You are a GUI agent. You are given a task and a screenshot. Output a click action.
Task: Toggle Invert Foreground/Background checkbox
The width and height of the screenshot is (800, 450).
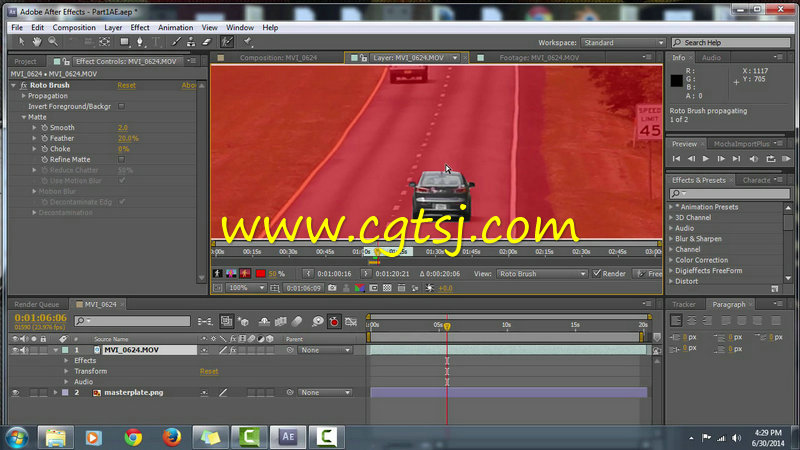click(x=121, y=106)
